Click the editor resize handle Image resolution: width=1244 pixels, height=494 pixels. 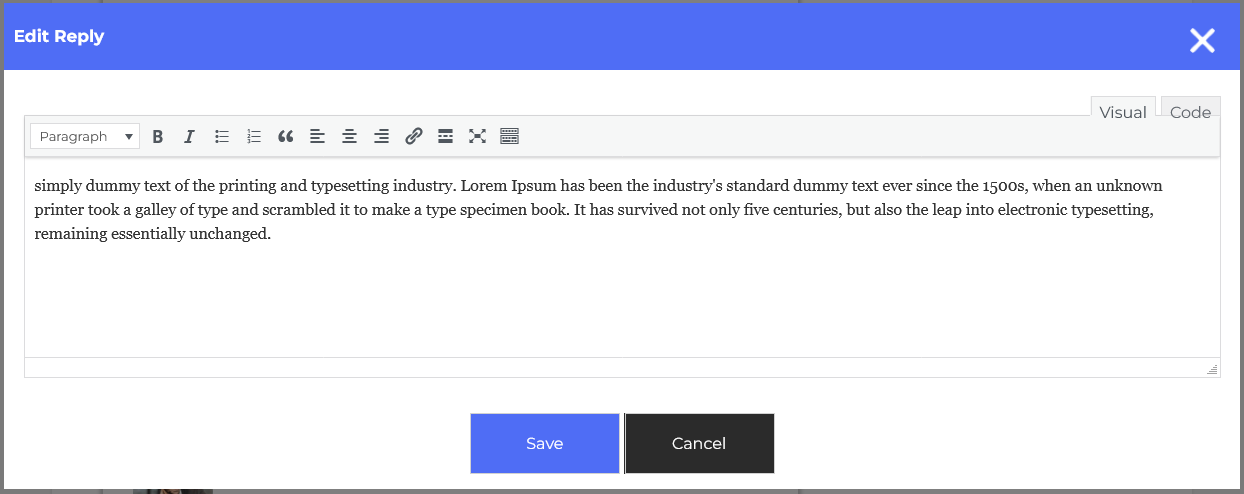pos(1212,369)
